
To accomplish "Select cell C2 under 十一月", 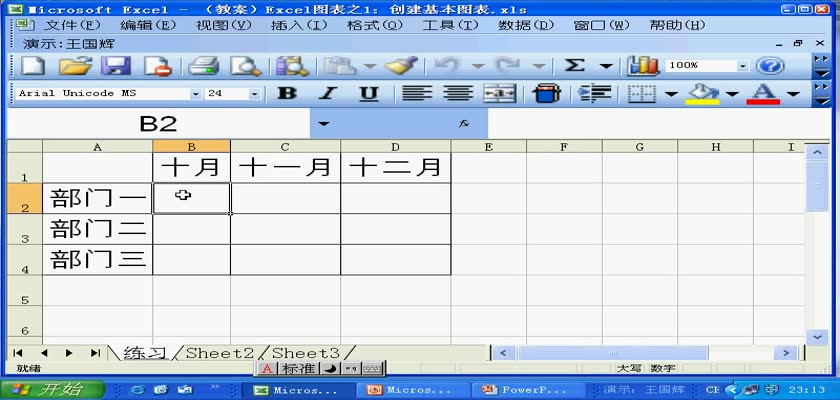I will tap(285, 198).
